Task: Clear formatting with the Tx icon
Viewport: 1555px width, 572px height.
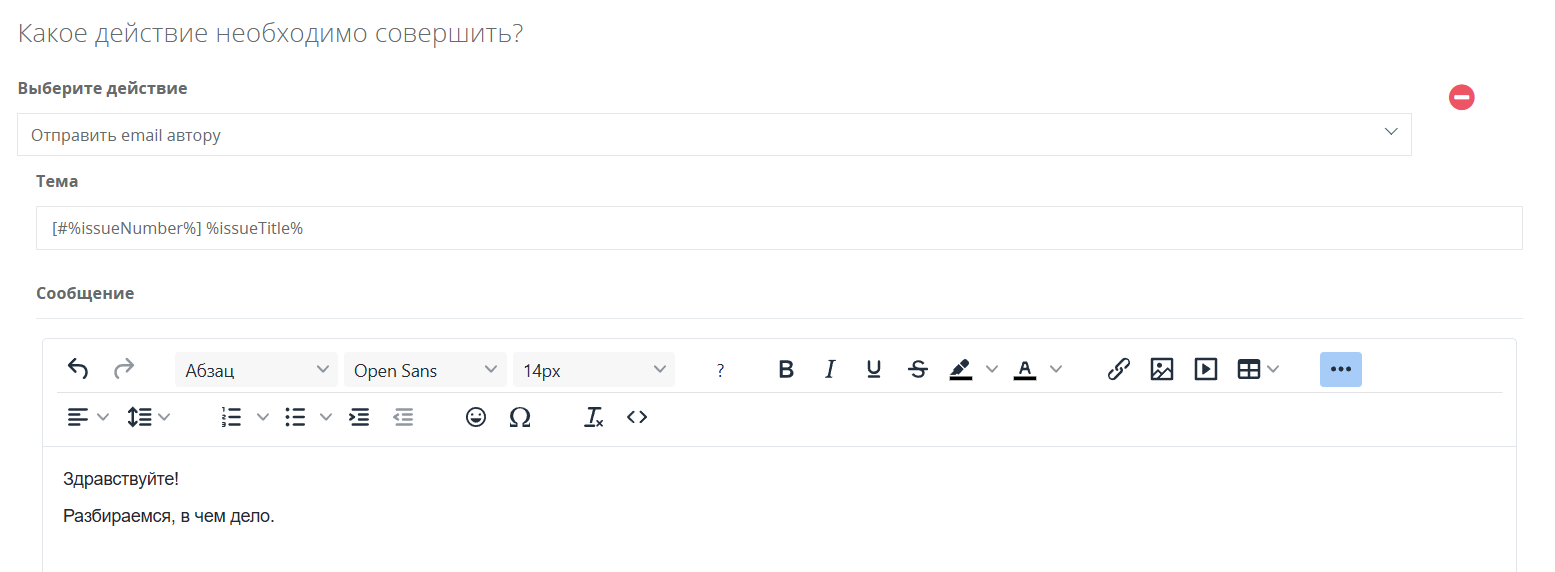Action: 594,417
